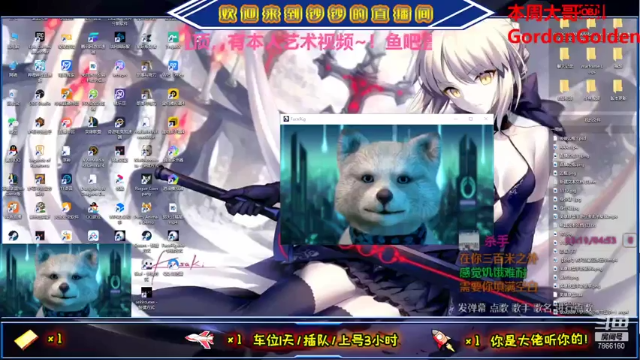This screenshot has width=640, height=360.
Task: Open the green WeChat desktop icon
Action: (x=13, y=123)
